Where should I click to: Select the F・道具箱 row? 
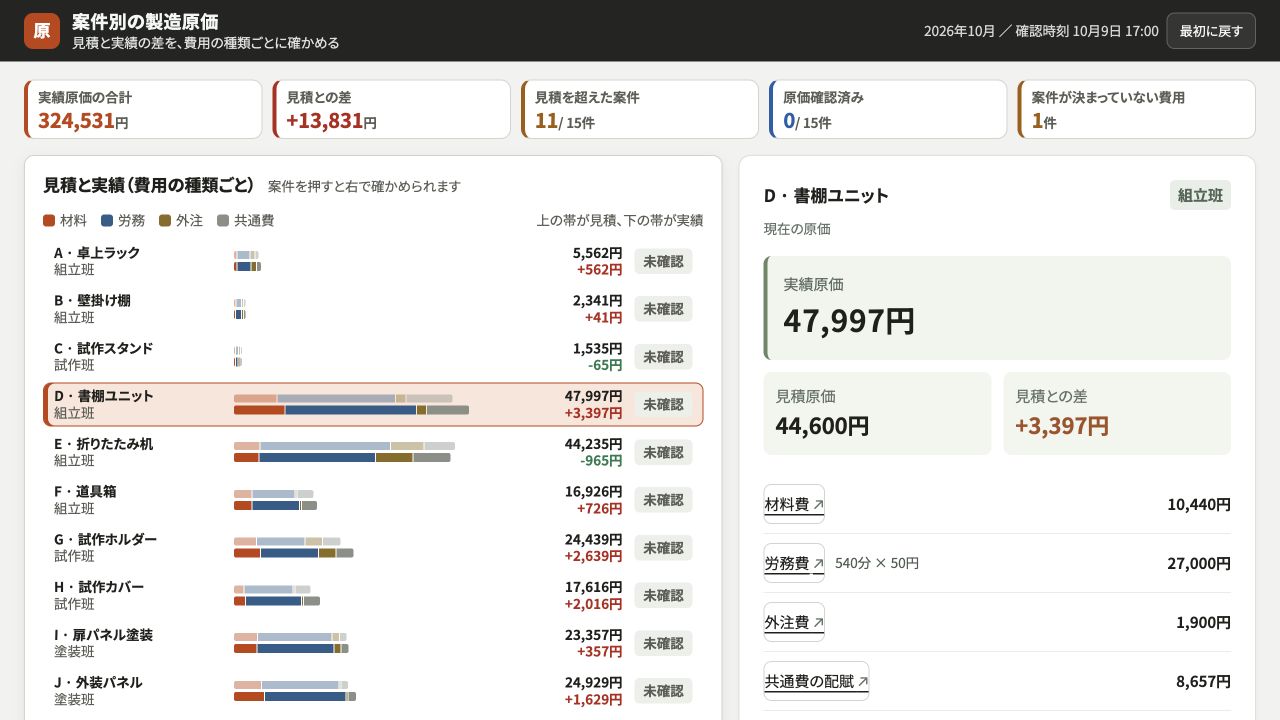pyautogui.click(x=373, y=500)
